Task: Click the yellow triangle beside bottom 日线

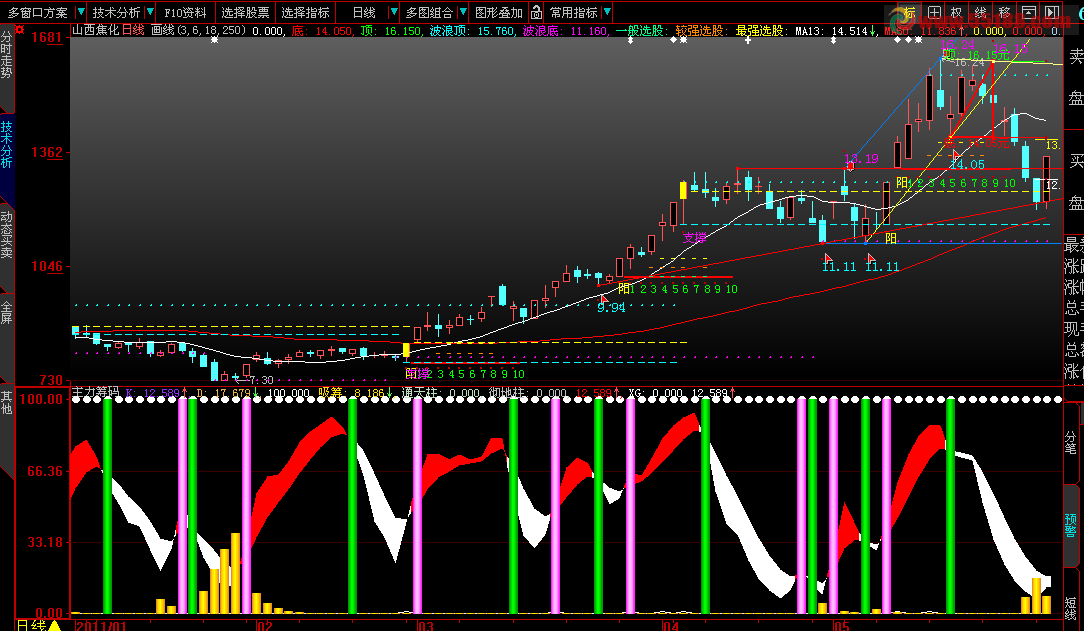Action: (x=55, y=625)
